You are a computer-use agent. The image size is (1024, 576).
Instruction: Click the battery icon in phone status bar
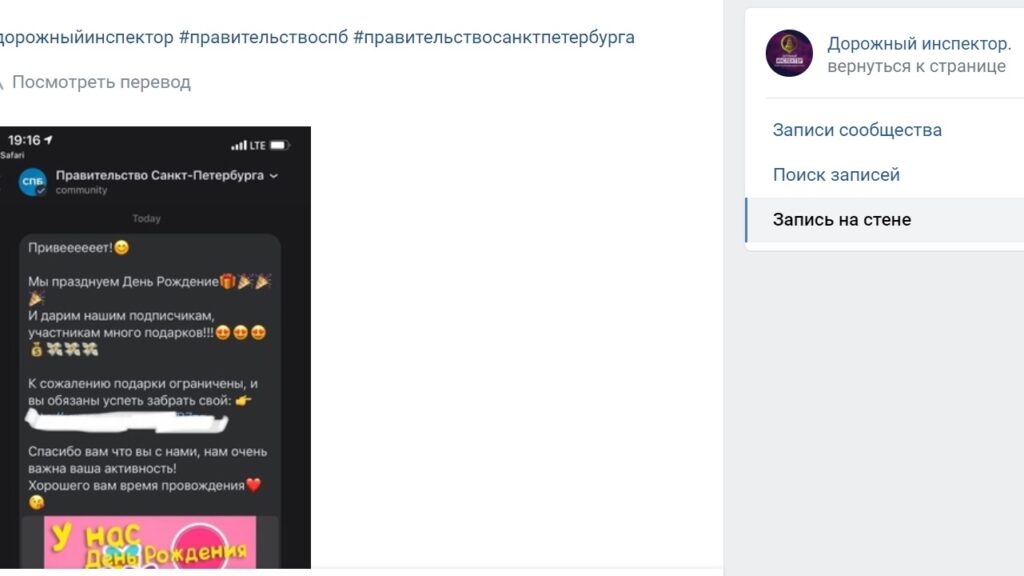(x=280, y=145)
